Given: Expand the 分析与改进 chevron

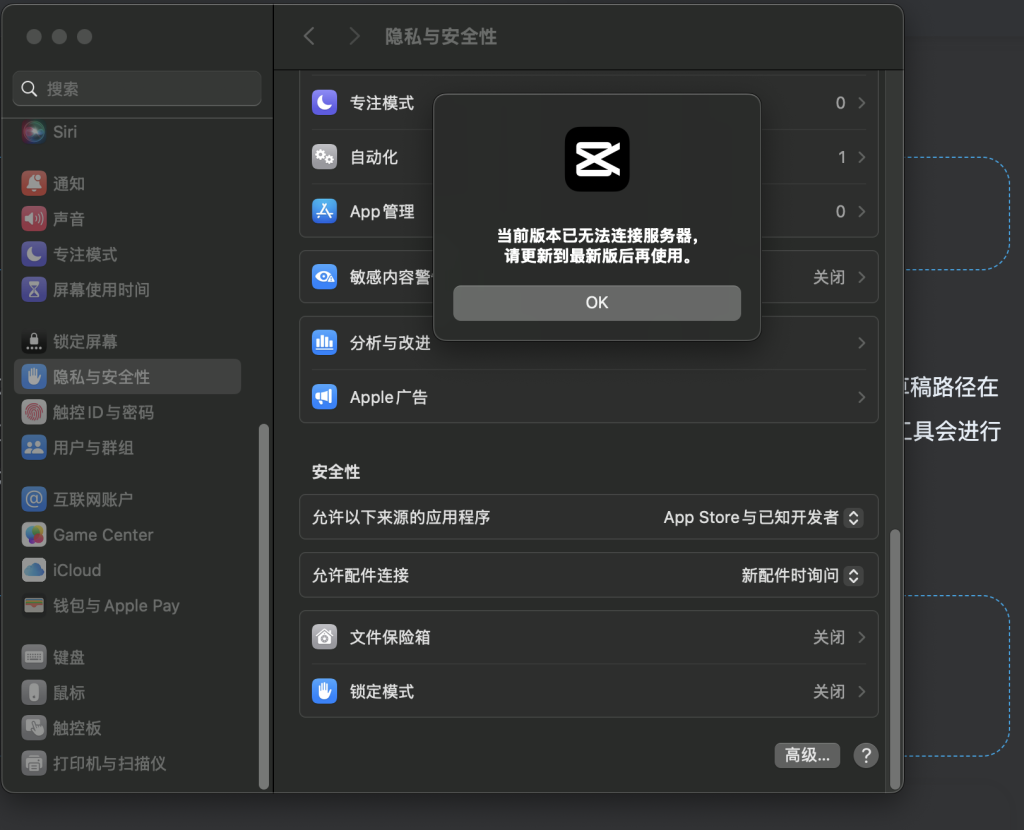Looking at the screenshot, I should (x=861, y=342).
